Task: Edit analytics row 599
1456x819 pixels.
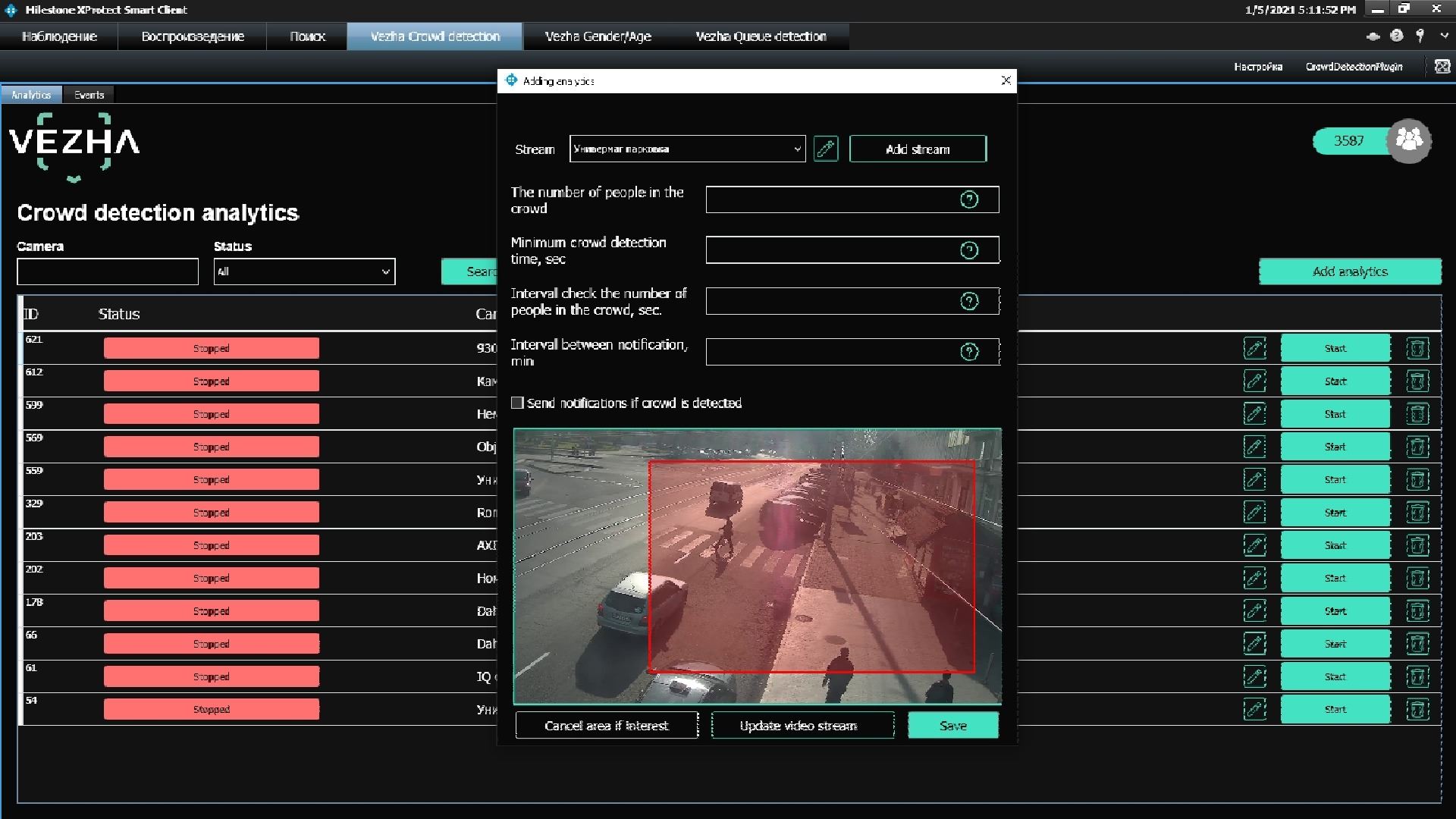Action: coord(1255,414)
